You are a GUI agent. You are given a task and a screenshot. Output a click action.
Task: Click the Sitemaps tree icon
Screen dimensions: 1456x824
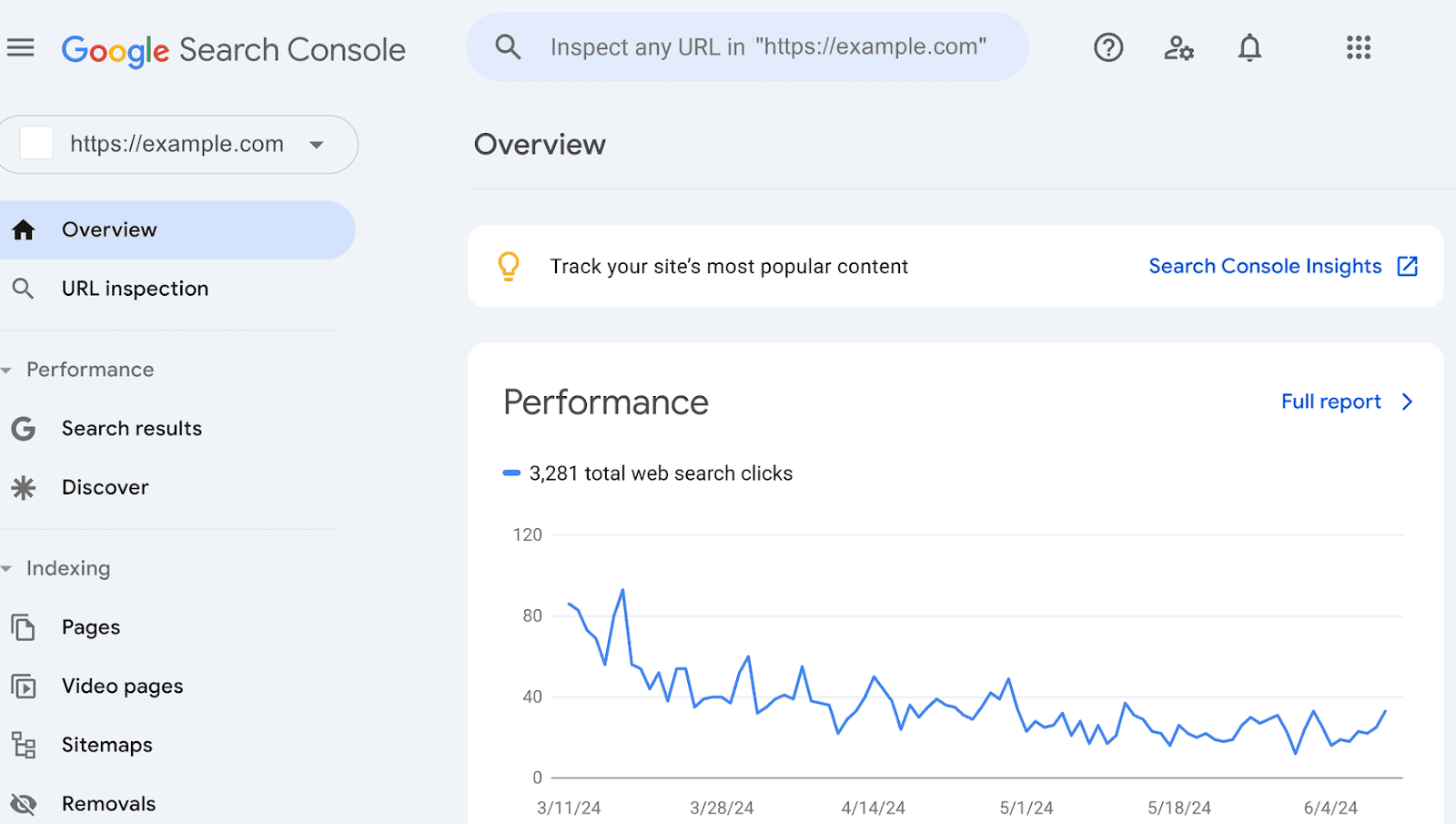(x=23, y=745)
